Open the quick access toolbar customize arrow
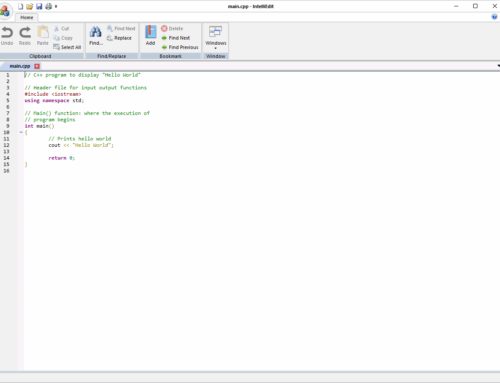Screen dimensions: 500x383 [56, 6]
